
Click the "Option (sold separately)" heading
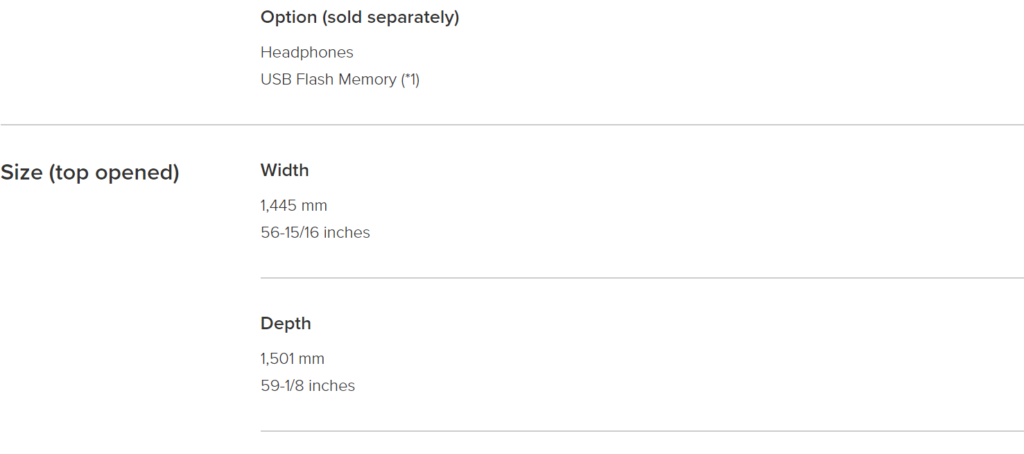(360, 18)
